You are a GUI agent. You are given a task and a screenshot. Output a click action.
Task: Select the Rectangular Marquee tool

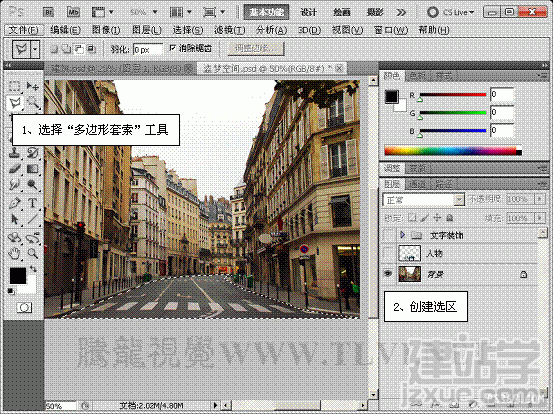(14, 86)
